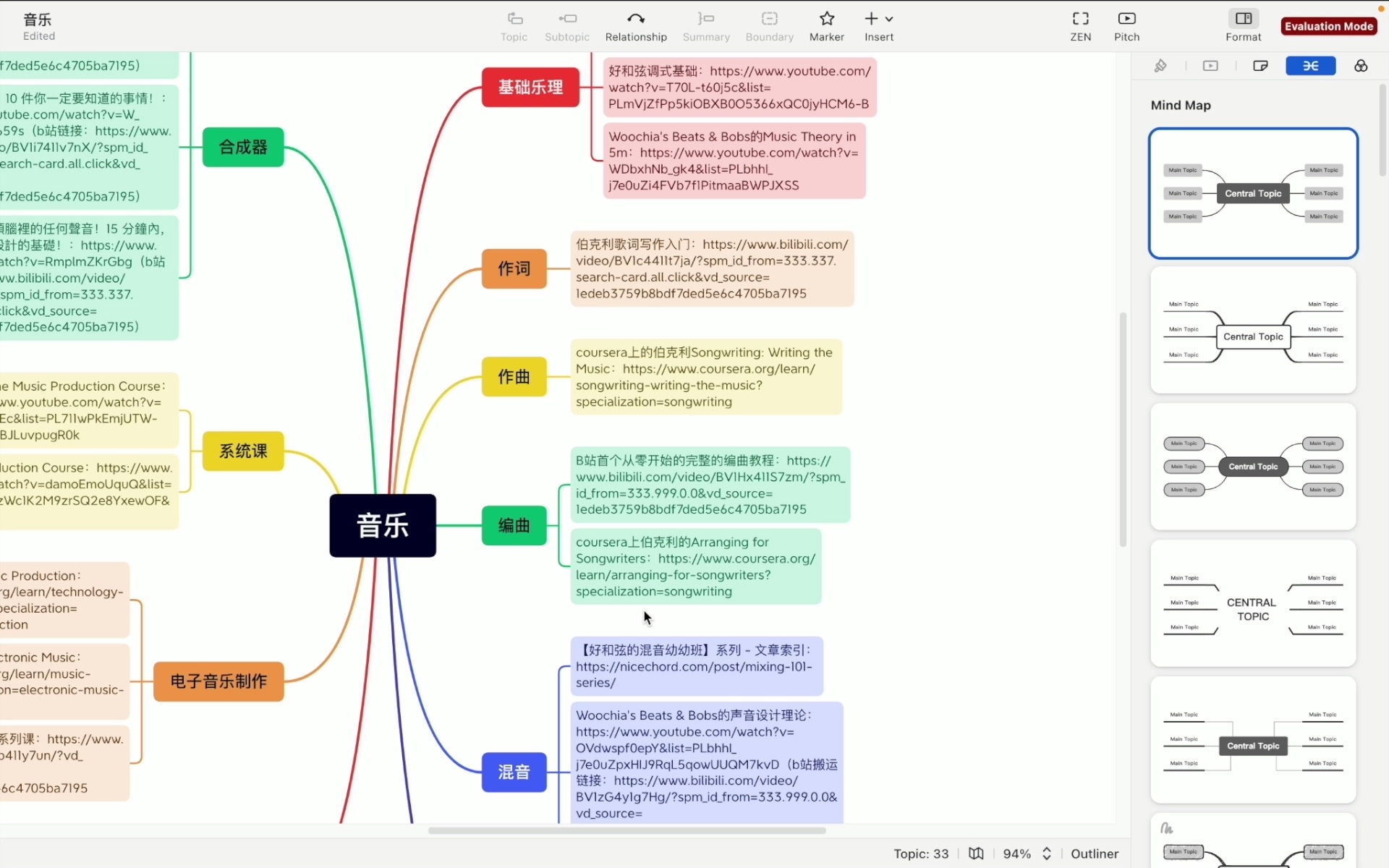Select the 基础乐理 topic
The height and width of the screenshot is (868, 1389).
[x=530, y=88]
